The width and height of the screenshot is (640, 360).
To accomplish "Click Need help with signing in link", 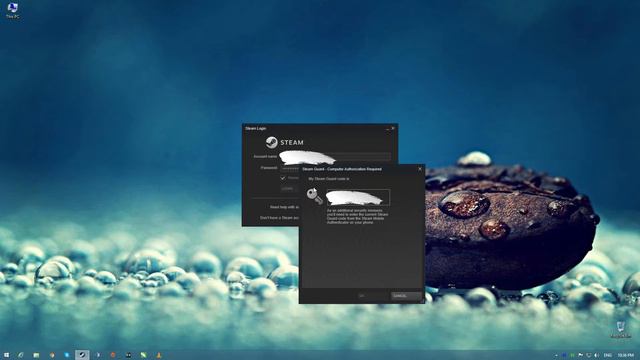I will tap(284, 207).
